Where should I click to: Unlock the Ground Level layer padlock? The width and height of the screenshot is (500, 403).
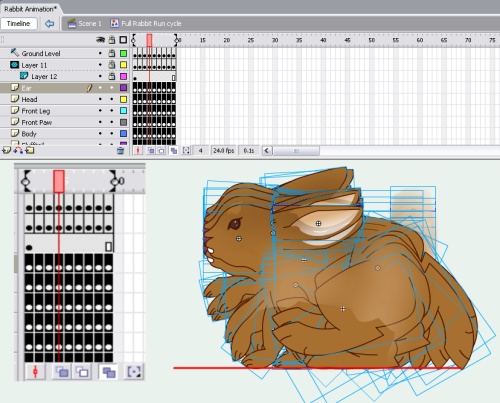tap(112, 53)
